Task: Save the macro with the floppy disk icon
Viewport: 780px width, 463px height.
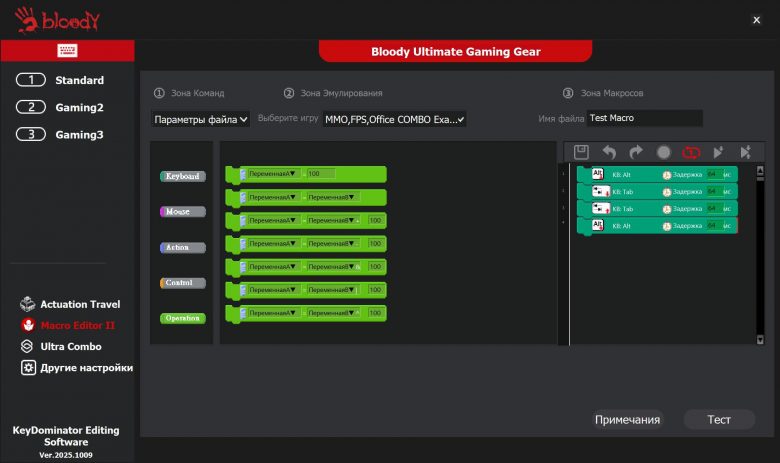Action: coord(581,152)
